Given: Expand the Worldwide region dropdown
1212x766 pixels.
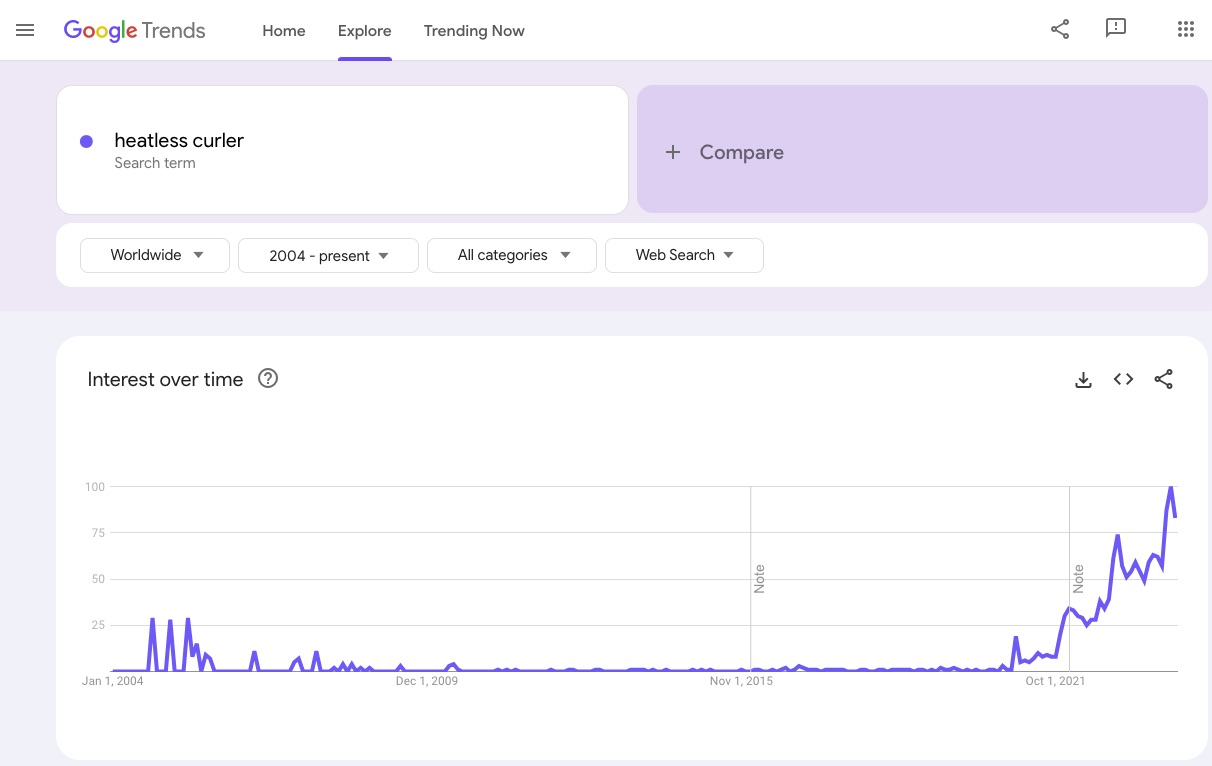Looking at the screenshot, I should tap(155, 255).
